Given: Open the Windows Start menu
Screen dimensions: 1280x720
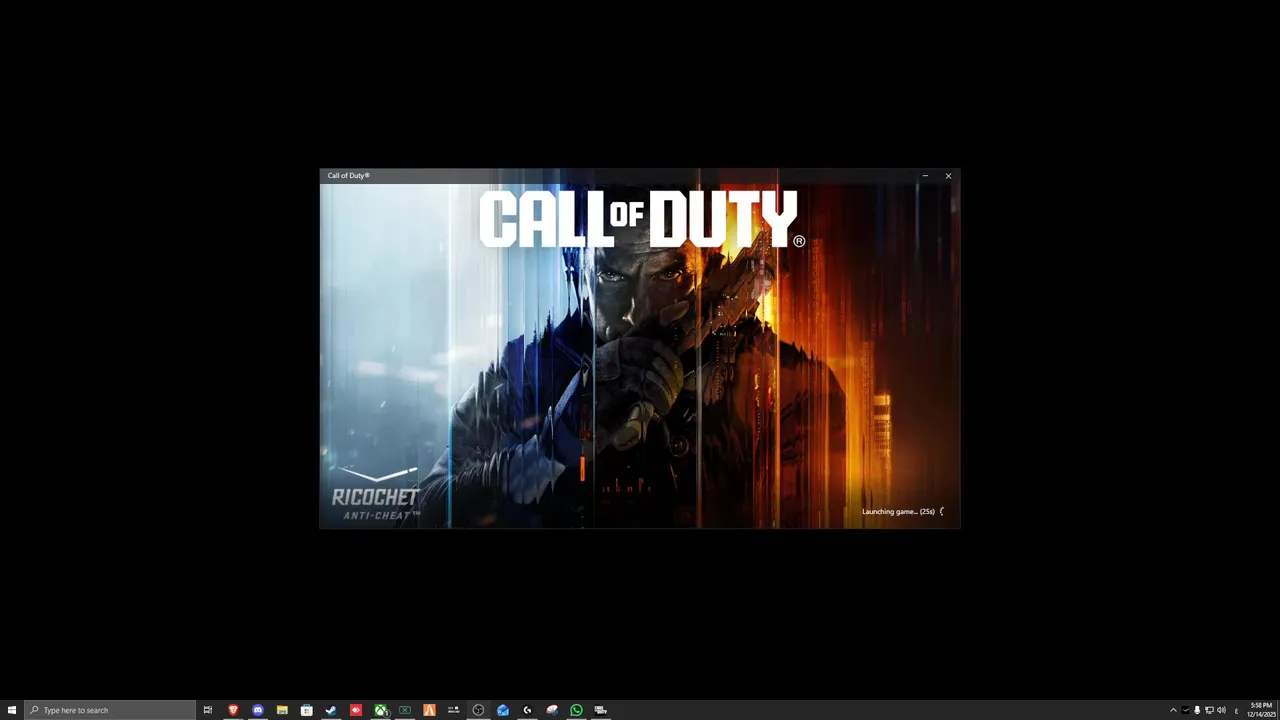Looking at the screenshot, I should click(x=12, y=710).
